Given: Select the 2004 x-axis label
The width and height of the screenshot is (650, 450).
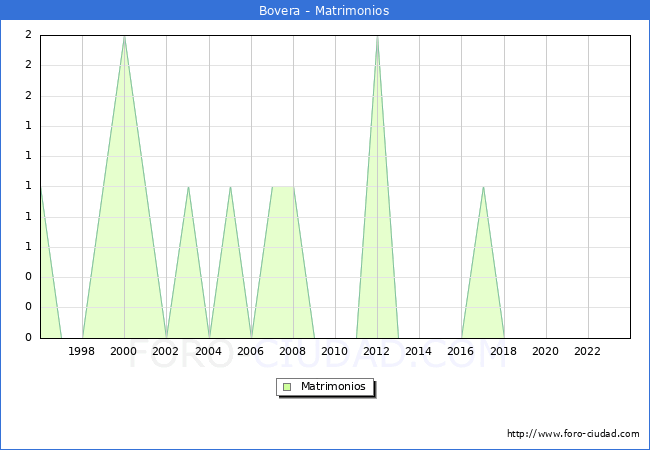Looking at the screenshot, I should (208, 351).
